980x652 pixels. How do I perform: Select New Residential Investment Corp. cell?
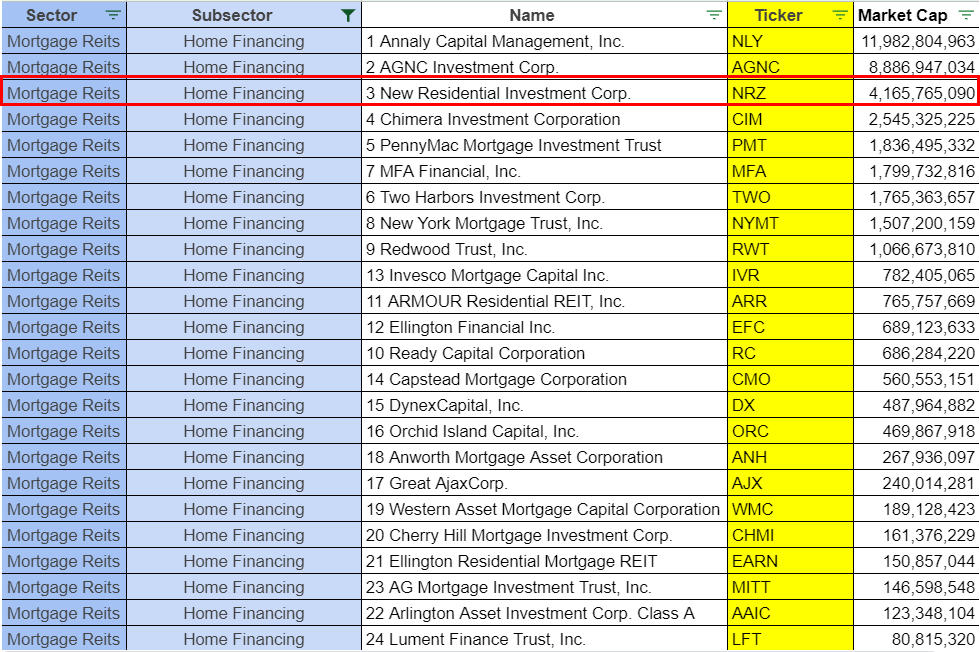[x=544, y=93]
